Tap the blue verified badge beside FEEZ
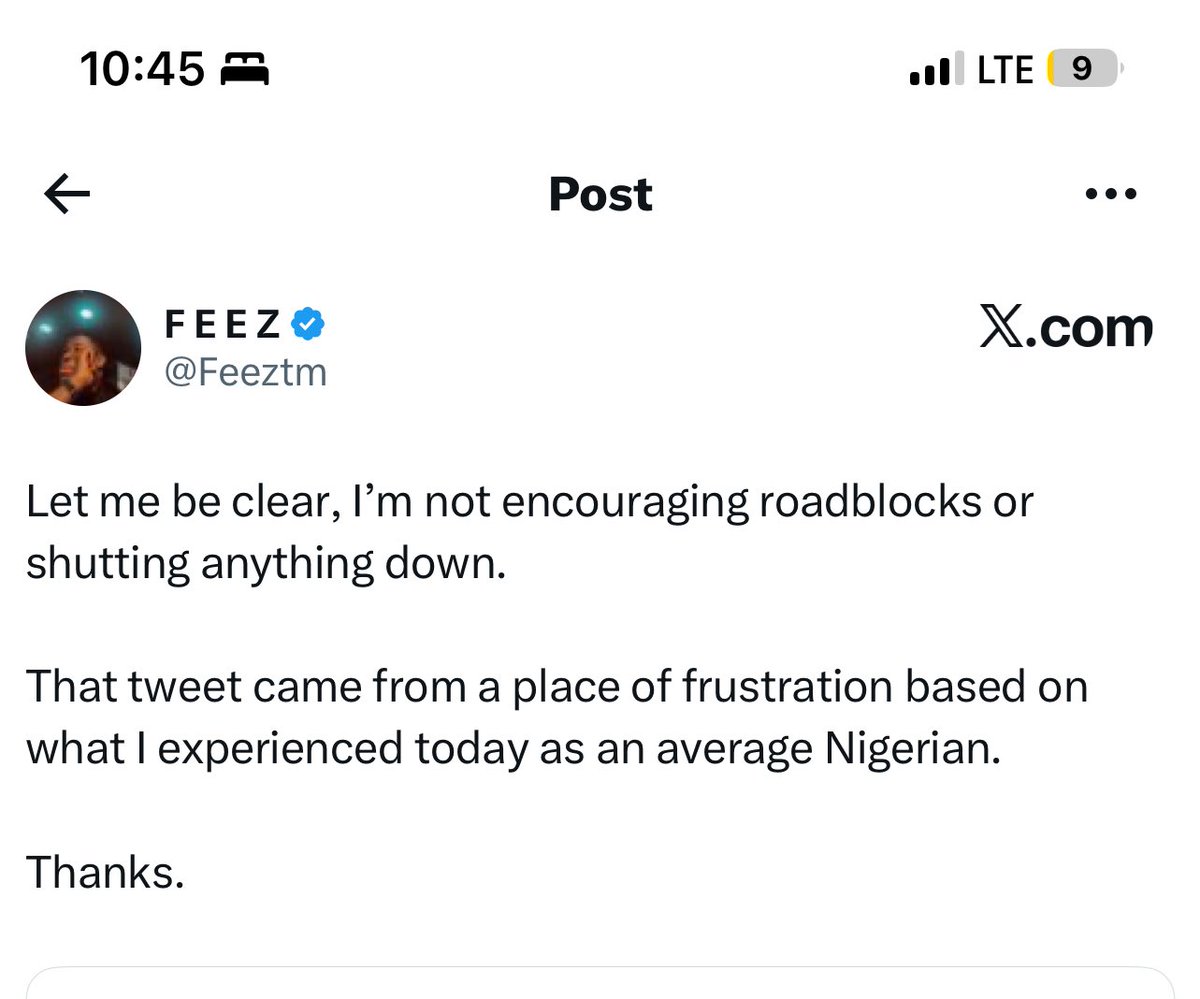The width and height of the screenshot is (1200, 999). click(x=306, y=323)
